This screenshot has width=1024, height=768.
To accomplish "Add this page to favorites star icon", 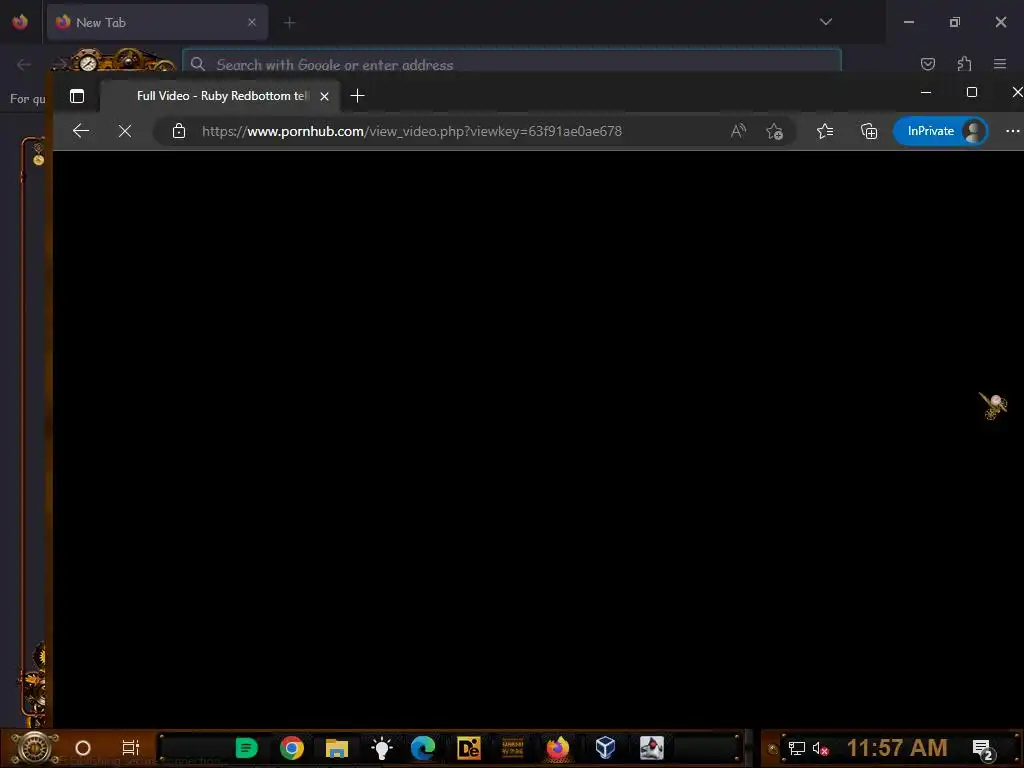I will click(775, 131).
